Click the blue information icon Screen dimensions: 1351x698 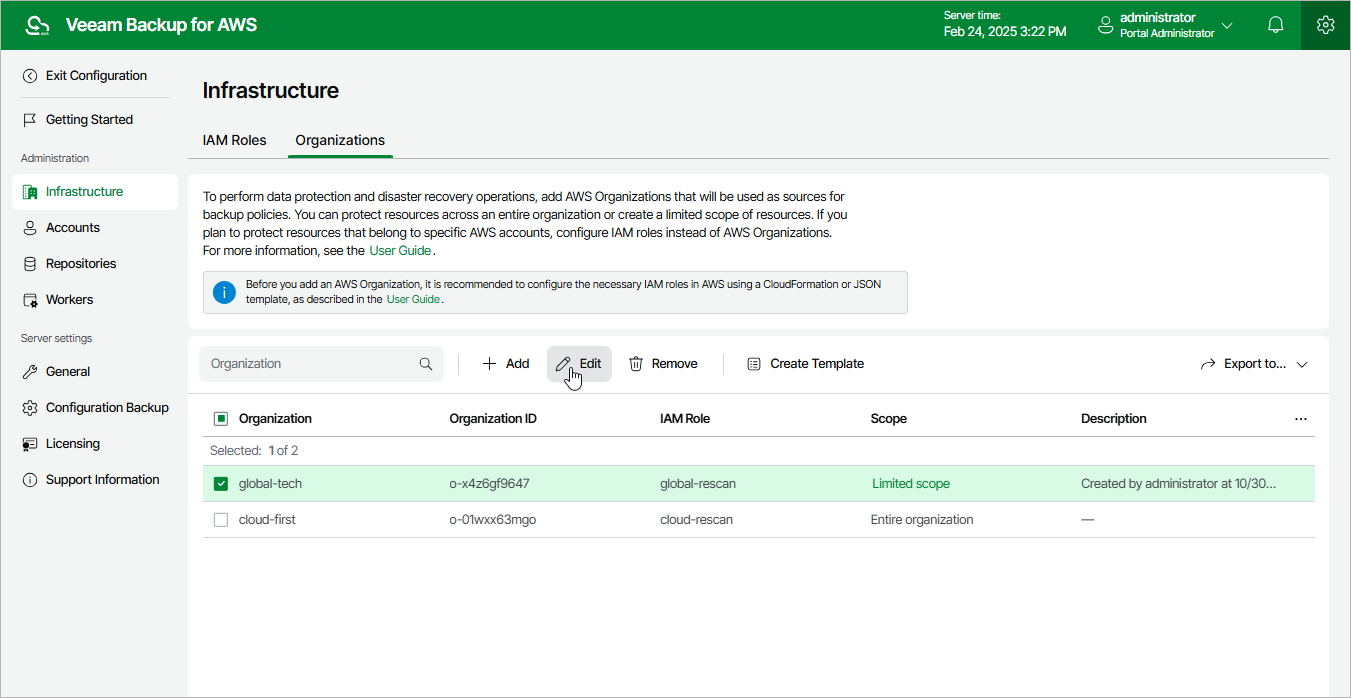coord(225,292)
